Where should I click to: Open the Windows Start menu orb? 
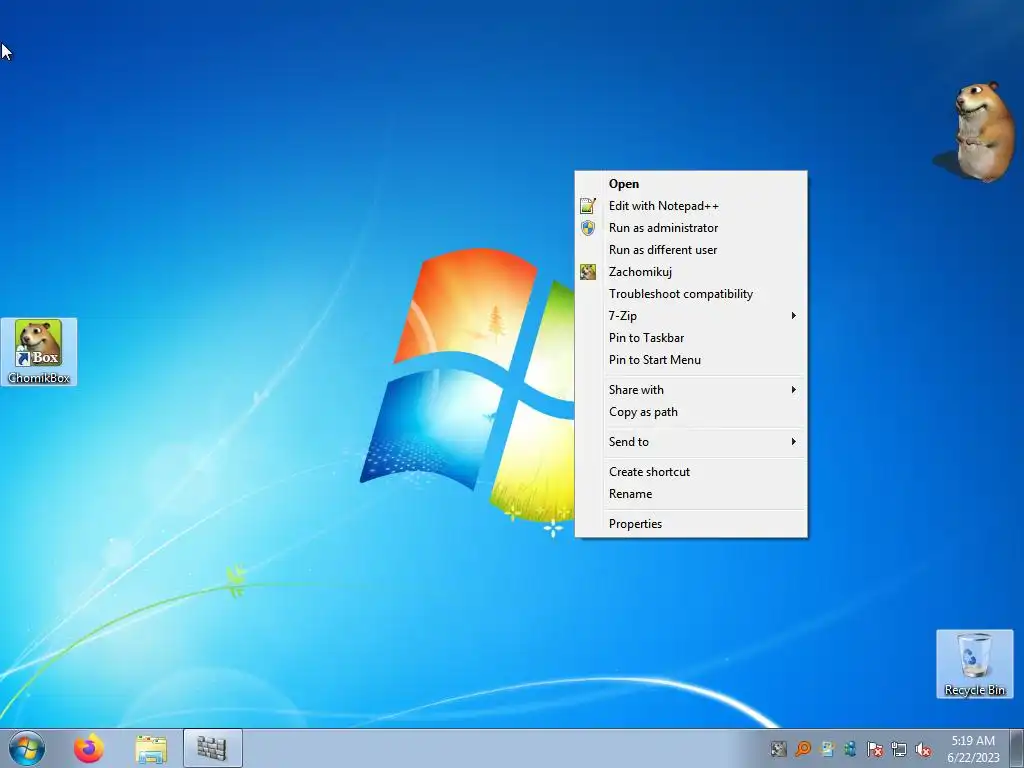click(x=27, y=748)
